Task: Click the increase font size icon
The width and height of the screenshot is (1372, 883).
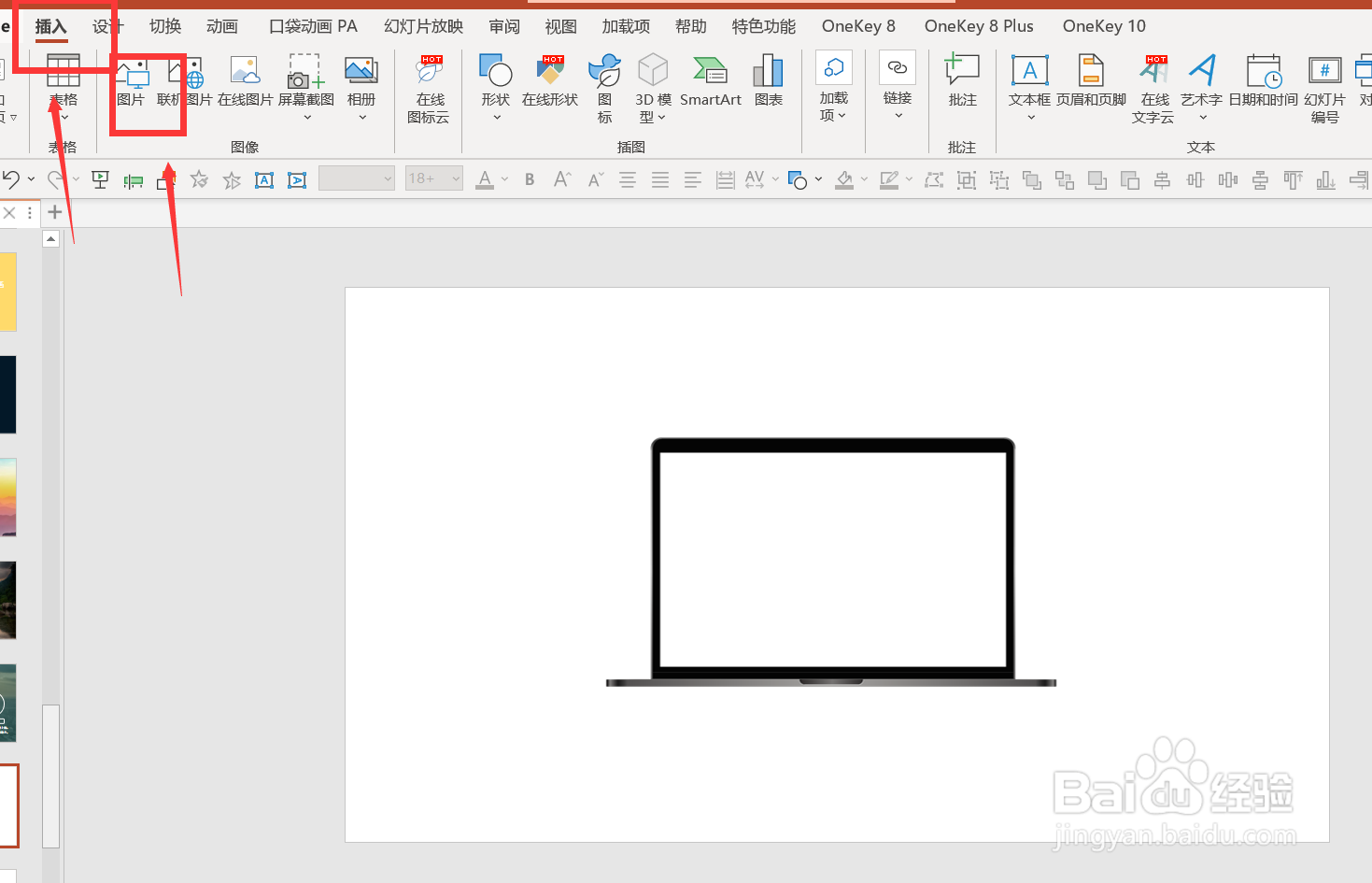Action: coord(562,179)
